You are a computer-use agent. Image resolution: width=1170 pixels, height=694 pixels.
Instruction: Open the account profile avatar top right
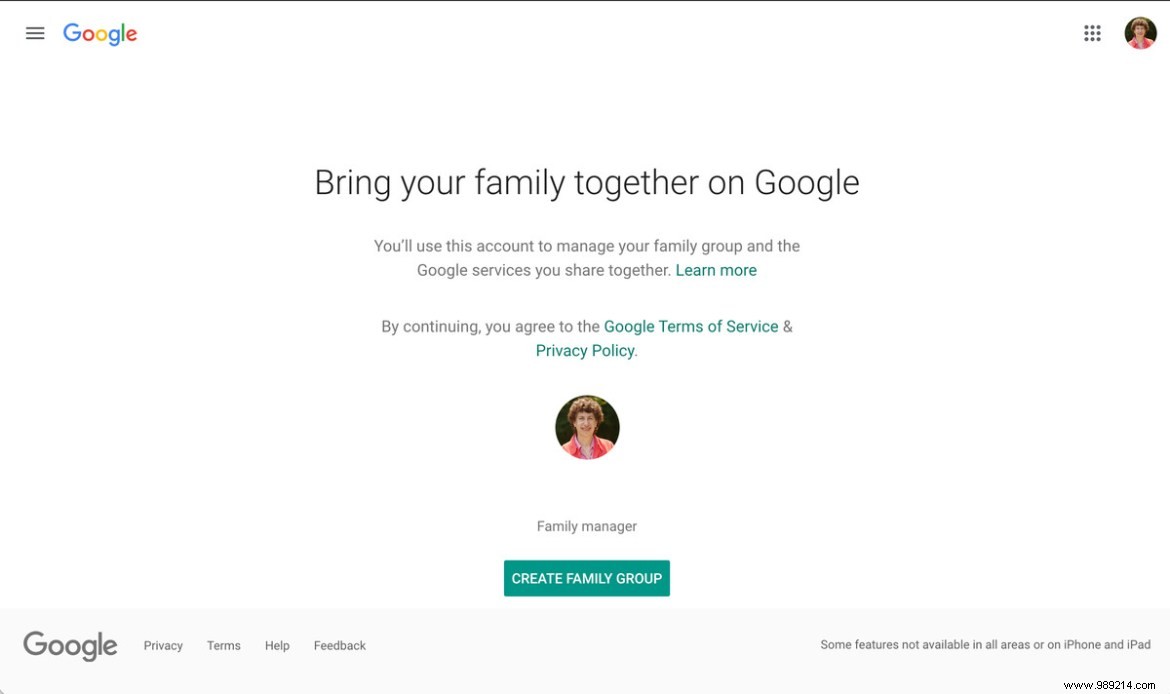tap(1140, 32)
